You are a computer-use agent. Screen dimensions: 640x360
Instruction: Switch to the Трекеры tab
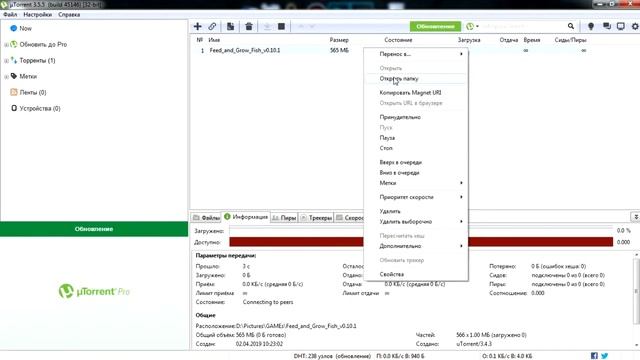point(316,218)
